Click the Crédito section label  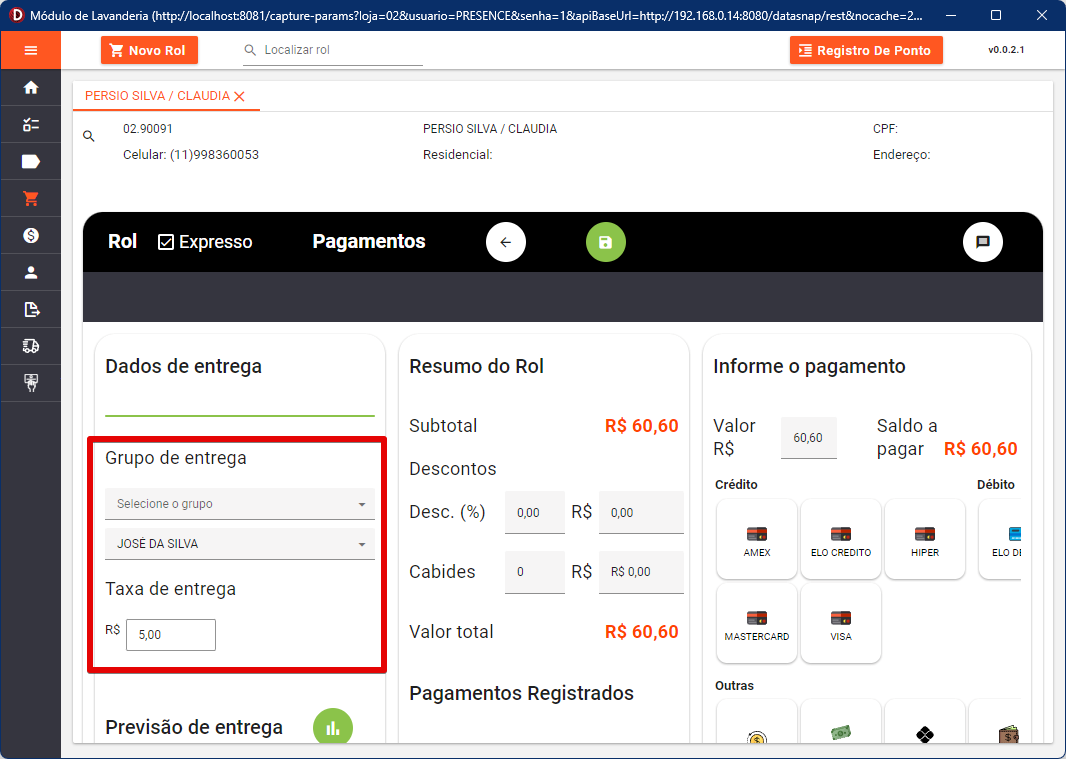[736, 484]
